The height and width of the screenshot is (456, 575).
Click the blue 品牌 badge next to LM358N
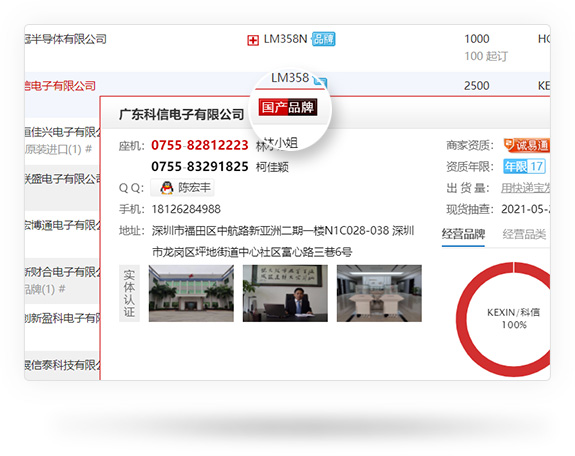323,39
